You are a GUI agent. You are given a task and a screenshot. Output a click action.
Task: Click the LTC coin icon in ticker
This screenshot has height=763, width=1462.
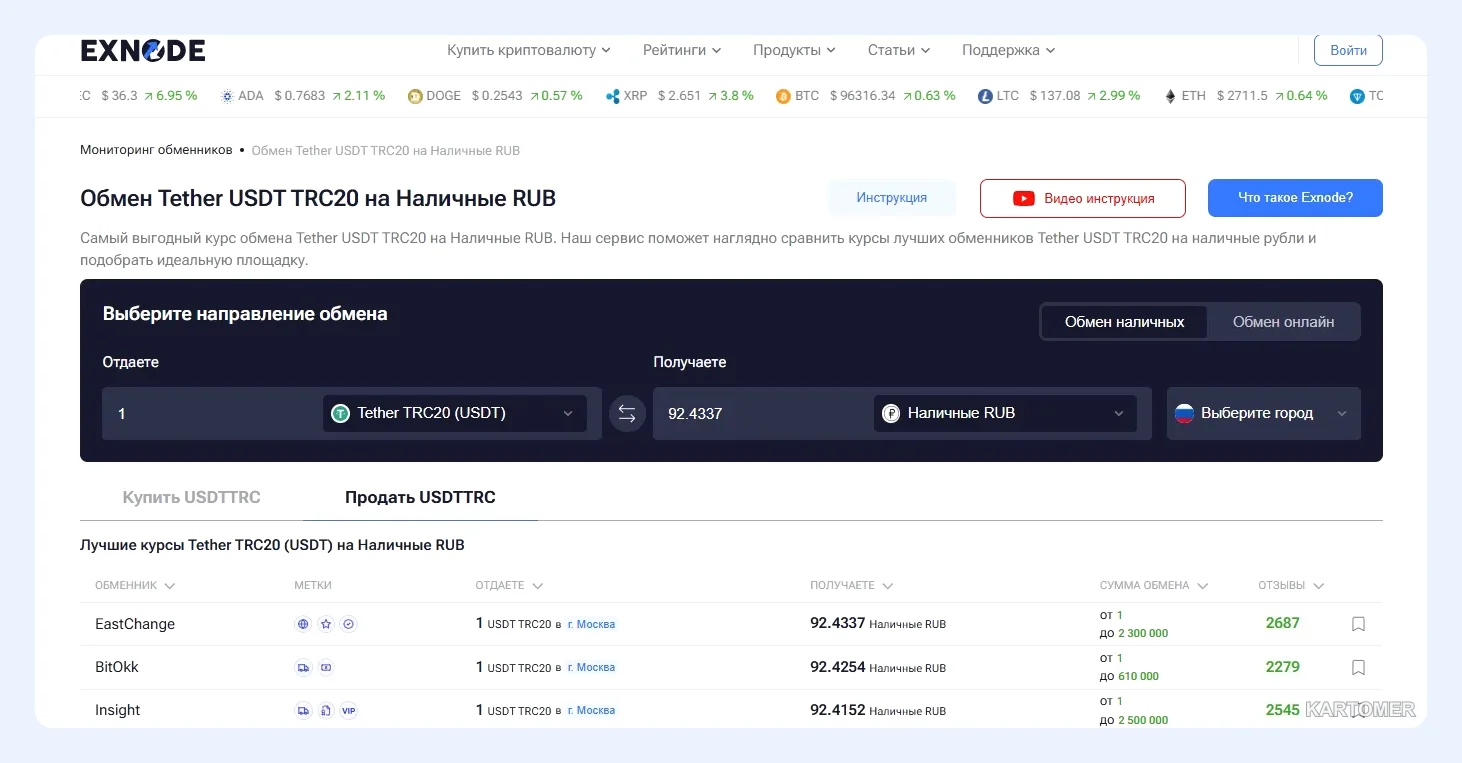point(986,96)
